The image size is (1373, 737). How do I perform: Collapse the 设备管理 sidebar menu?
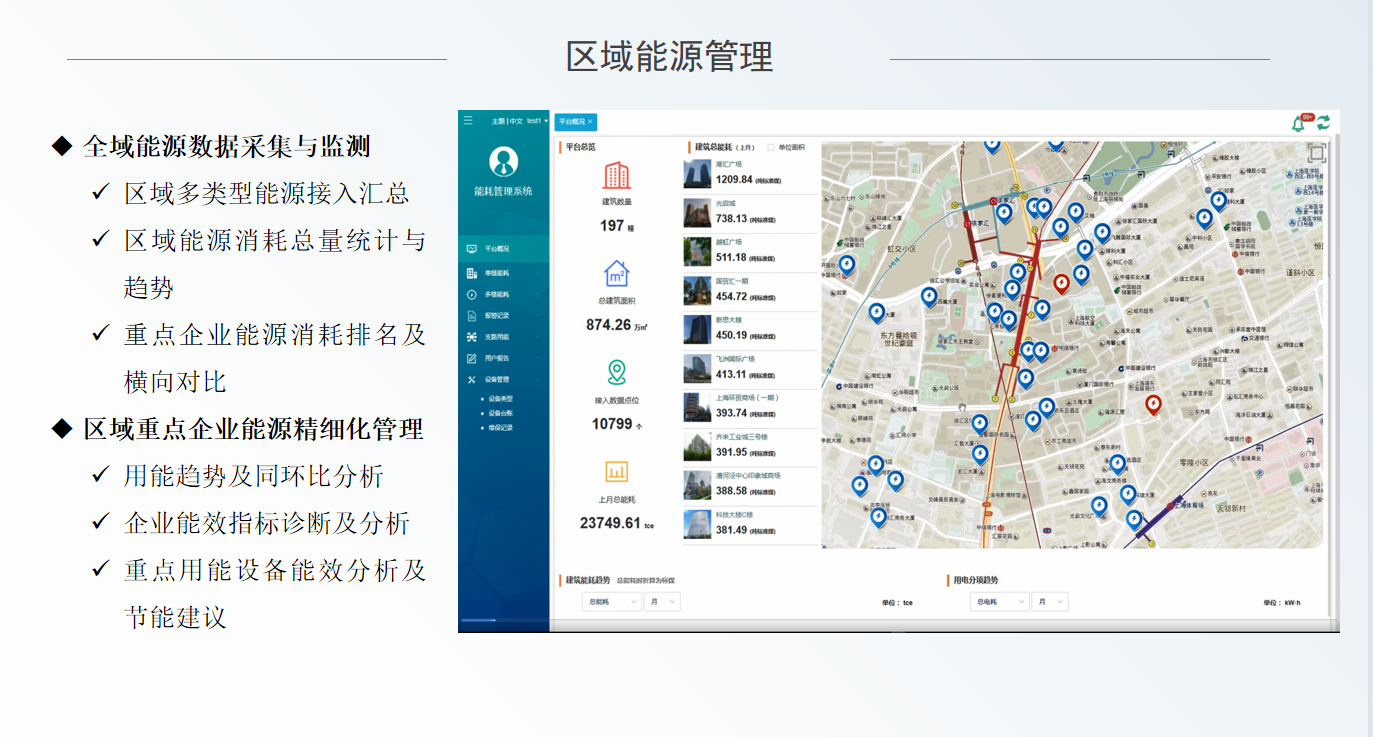497,380
